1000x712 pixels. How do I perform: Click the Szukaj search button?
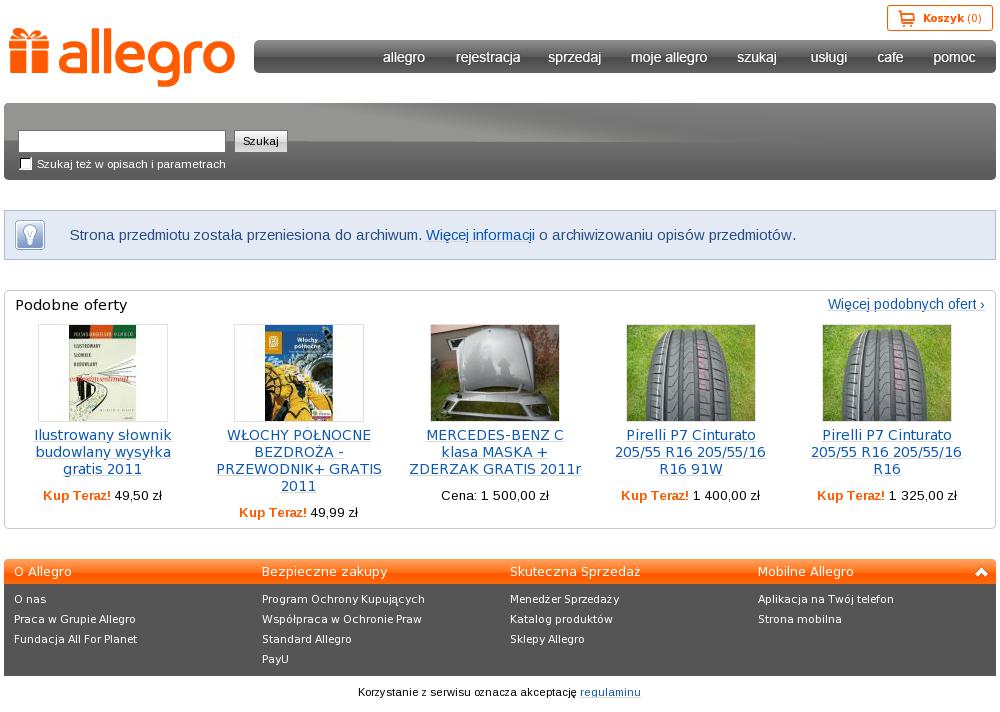point(261,141)
